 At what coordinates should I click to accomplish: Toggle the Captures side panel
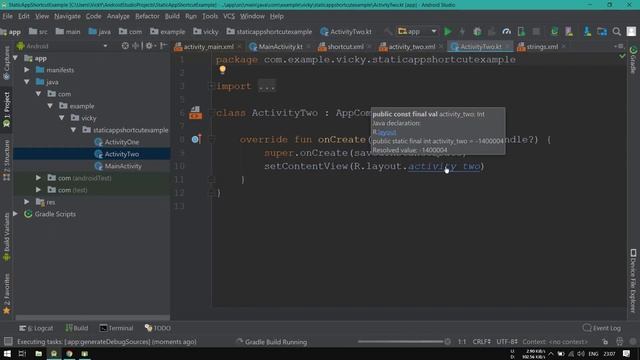(7, 62)
